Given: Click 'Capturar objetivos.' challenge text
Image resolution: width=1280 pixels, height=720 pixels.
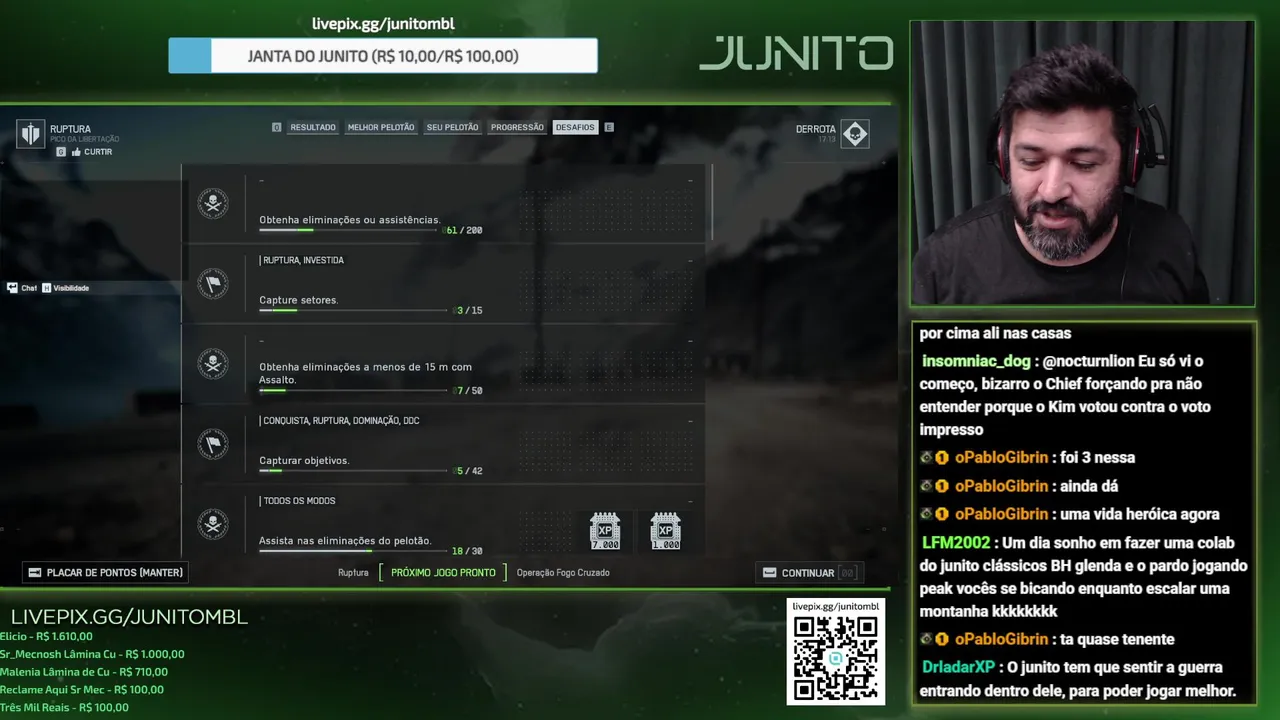Looking at the screenshot, I should coord(304,461).
